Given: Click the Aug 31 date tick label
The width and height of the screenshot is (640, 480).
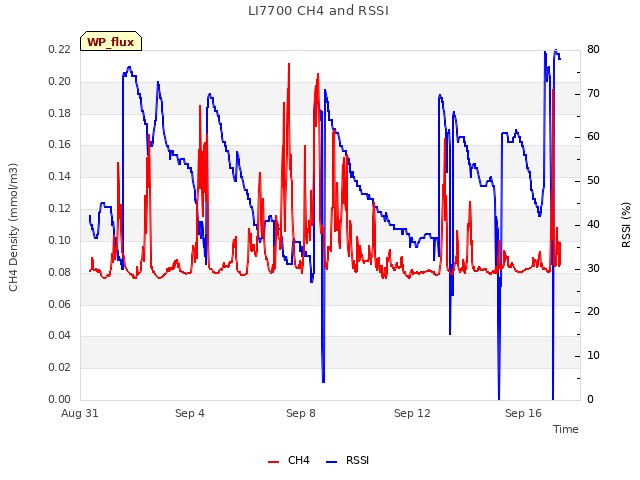Looking at the screenshot, I should 80,413.
